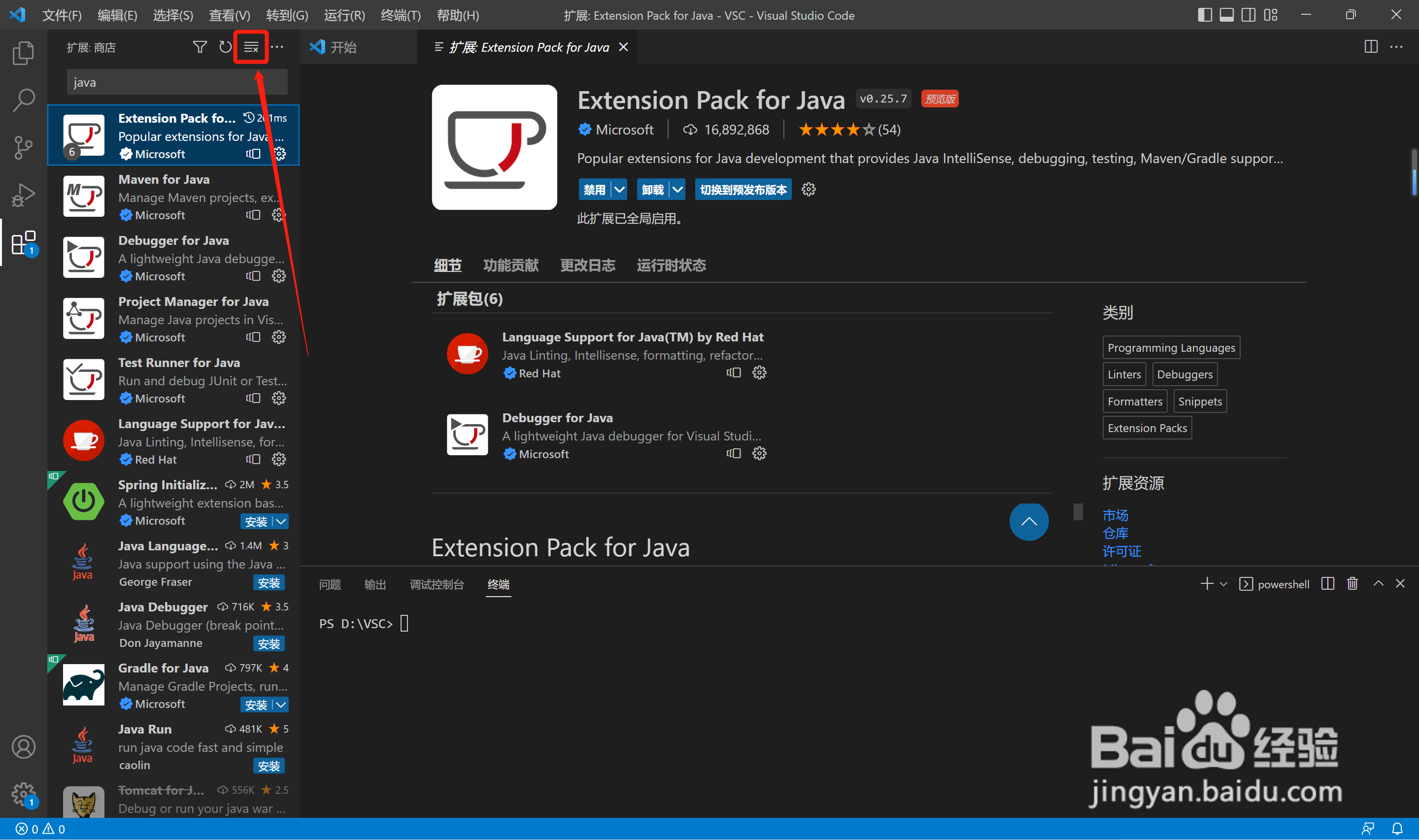This screenshot has height=840, width=1419.
Task: Open Debugger for Java manage gear in list
Action: [278, 276]
